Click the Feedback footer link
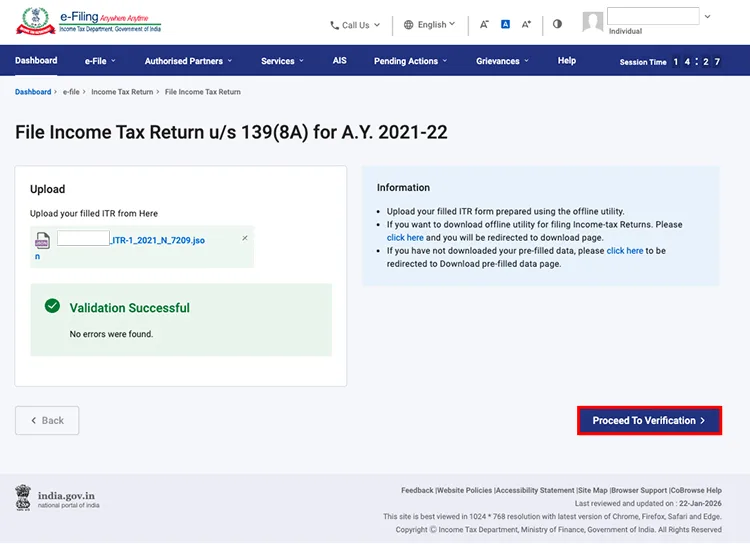 coord(417,490)
